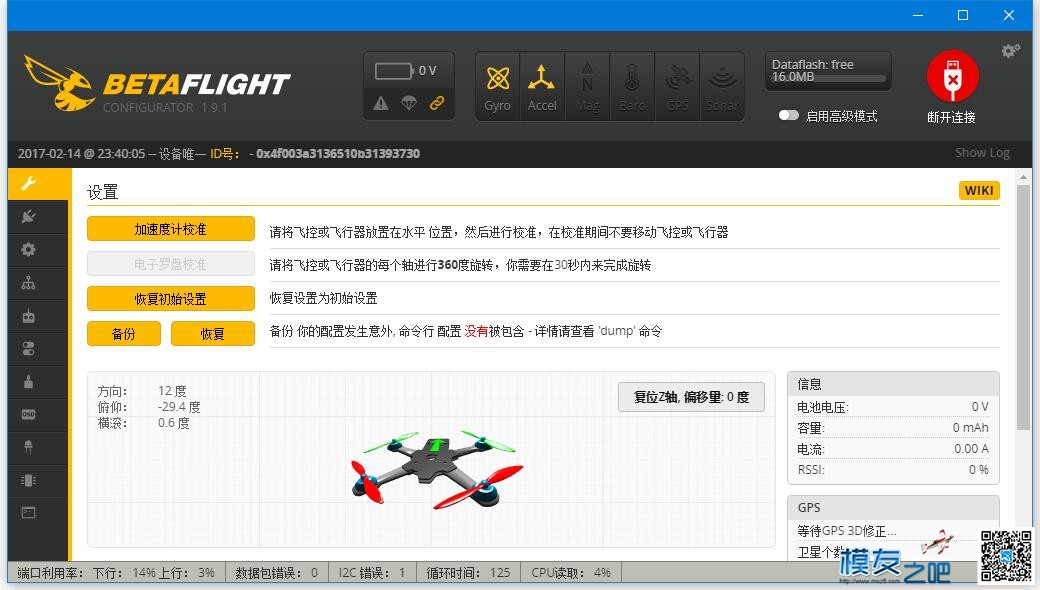Click the battery voltage icon
The height and width of the screenshot is (590, 1040).
tap(393, 71)
